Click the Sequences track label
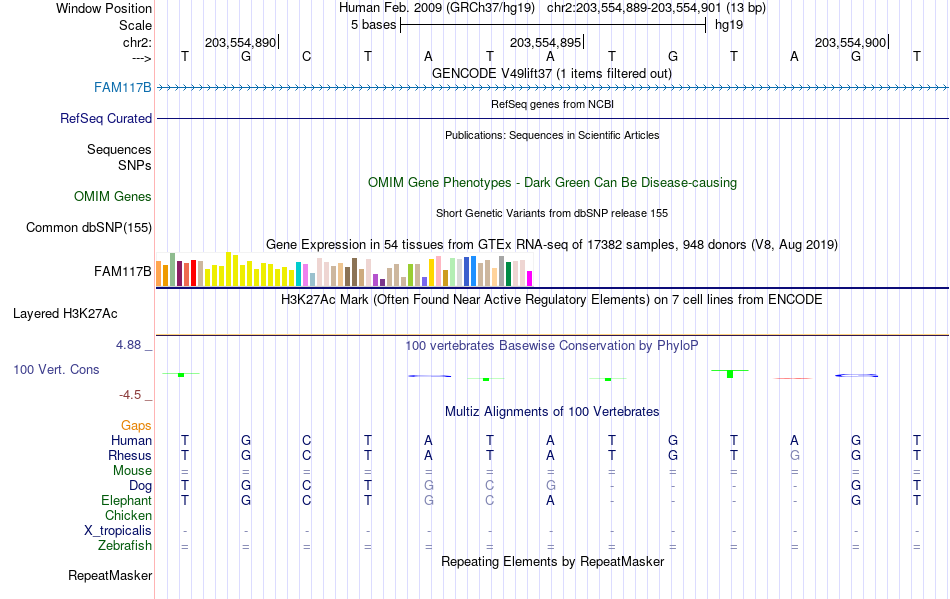The width and height of the screenshot is (950, 599). coord(119,150)
